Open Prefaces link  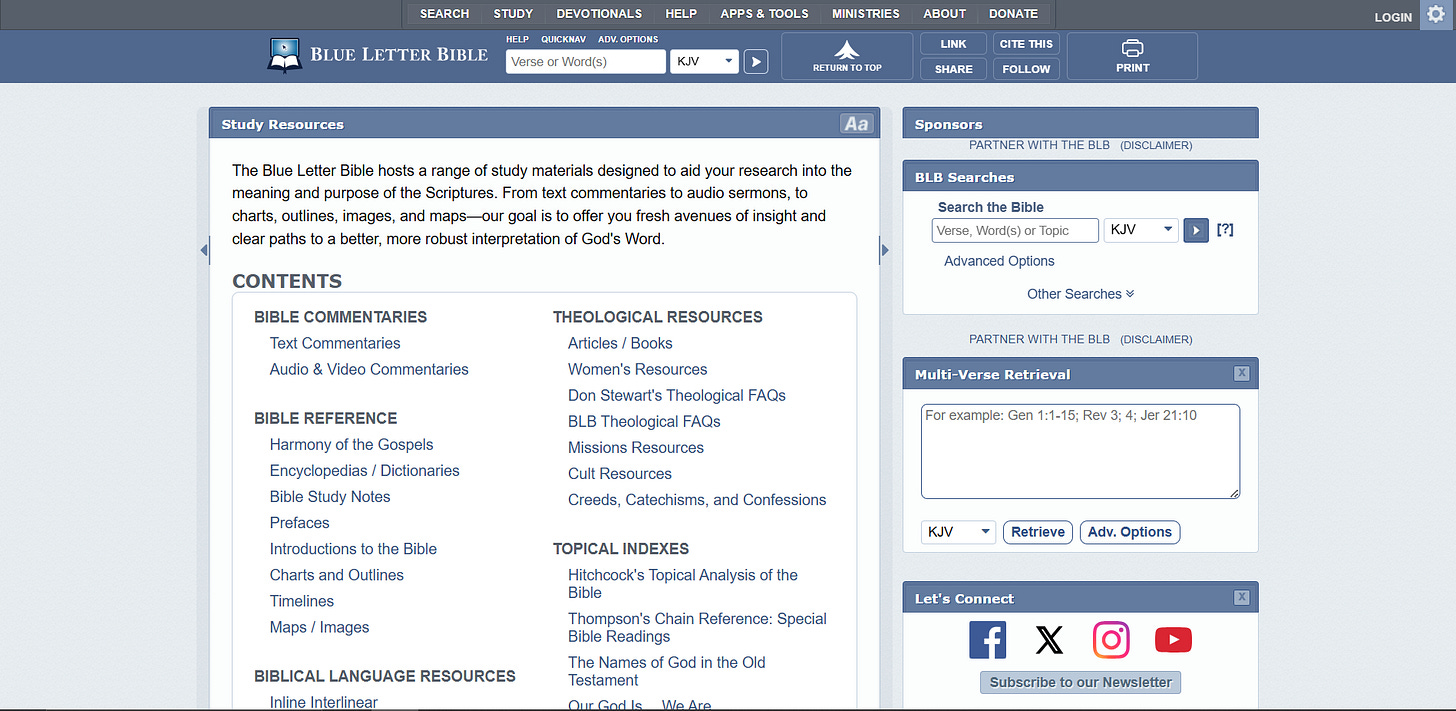click(x=299, y=522)
